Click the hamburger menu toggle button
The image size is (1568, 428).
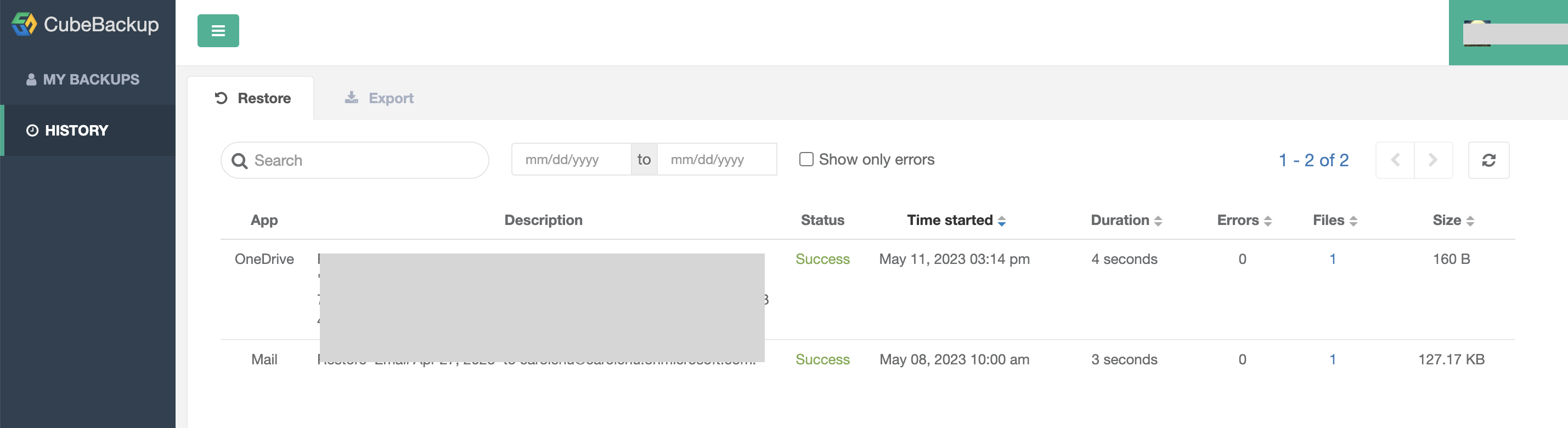click(x=218, y=30)
